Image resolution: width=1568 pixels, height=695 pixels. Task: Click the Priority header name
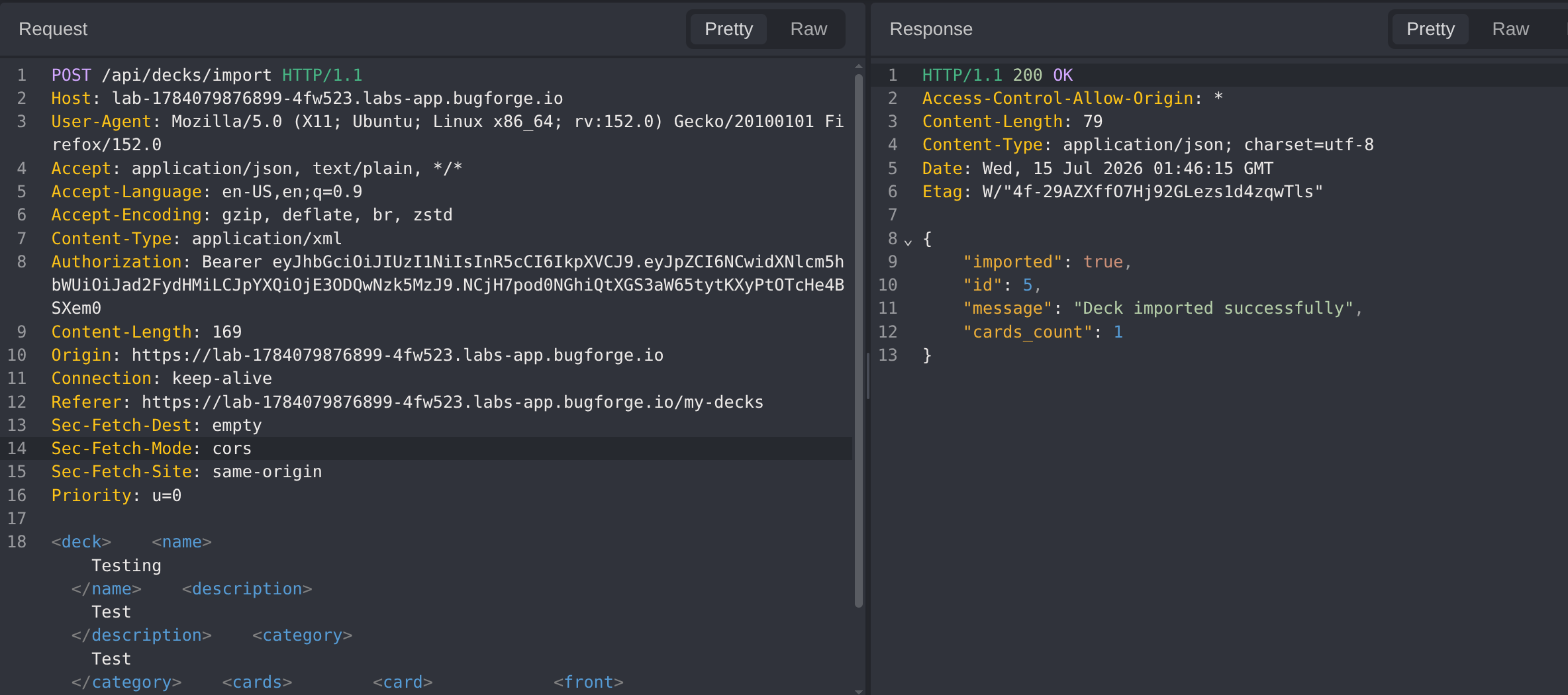(91, 496)
